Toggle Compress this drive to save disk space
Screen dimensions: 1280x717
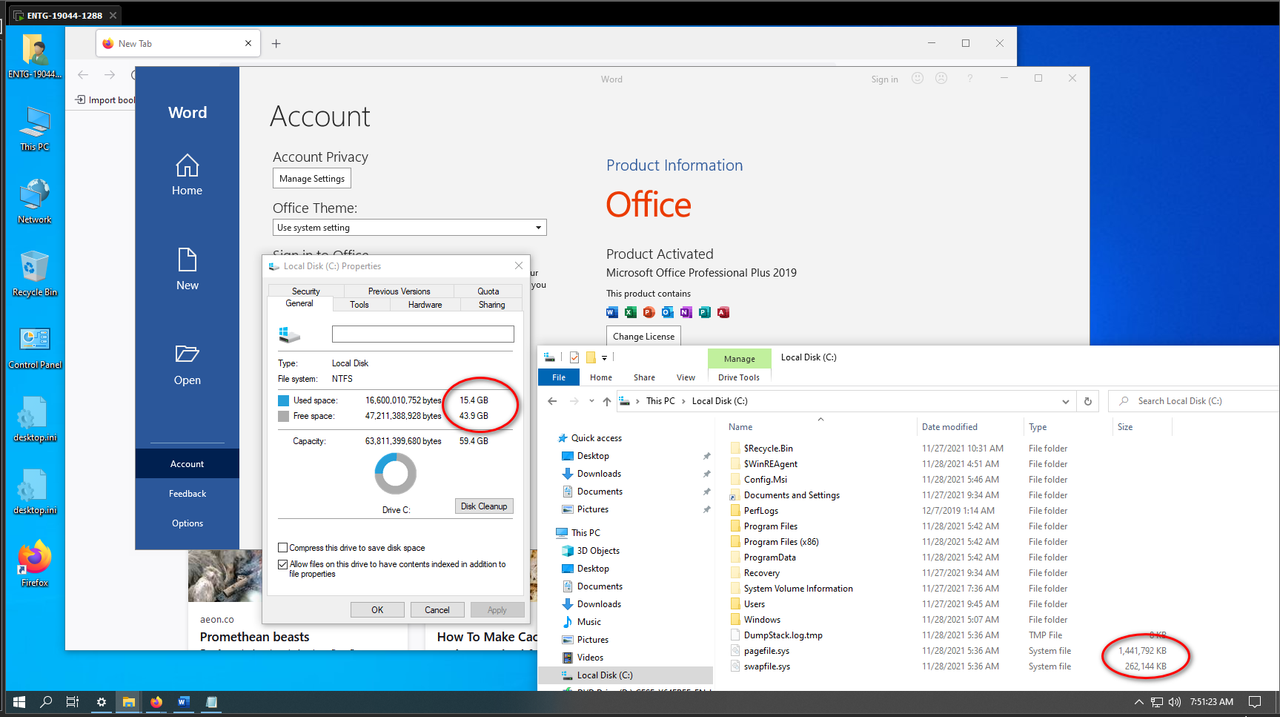point(283,548)
